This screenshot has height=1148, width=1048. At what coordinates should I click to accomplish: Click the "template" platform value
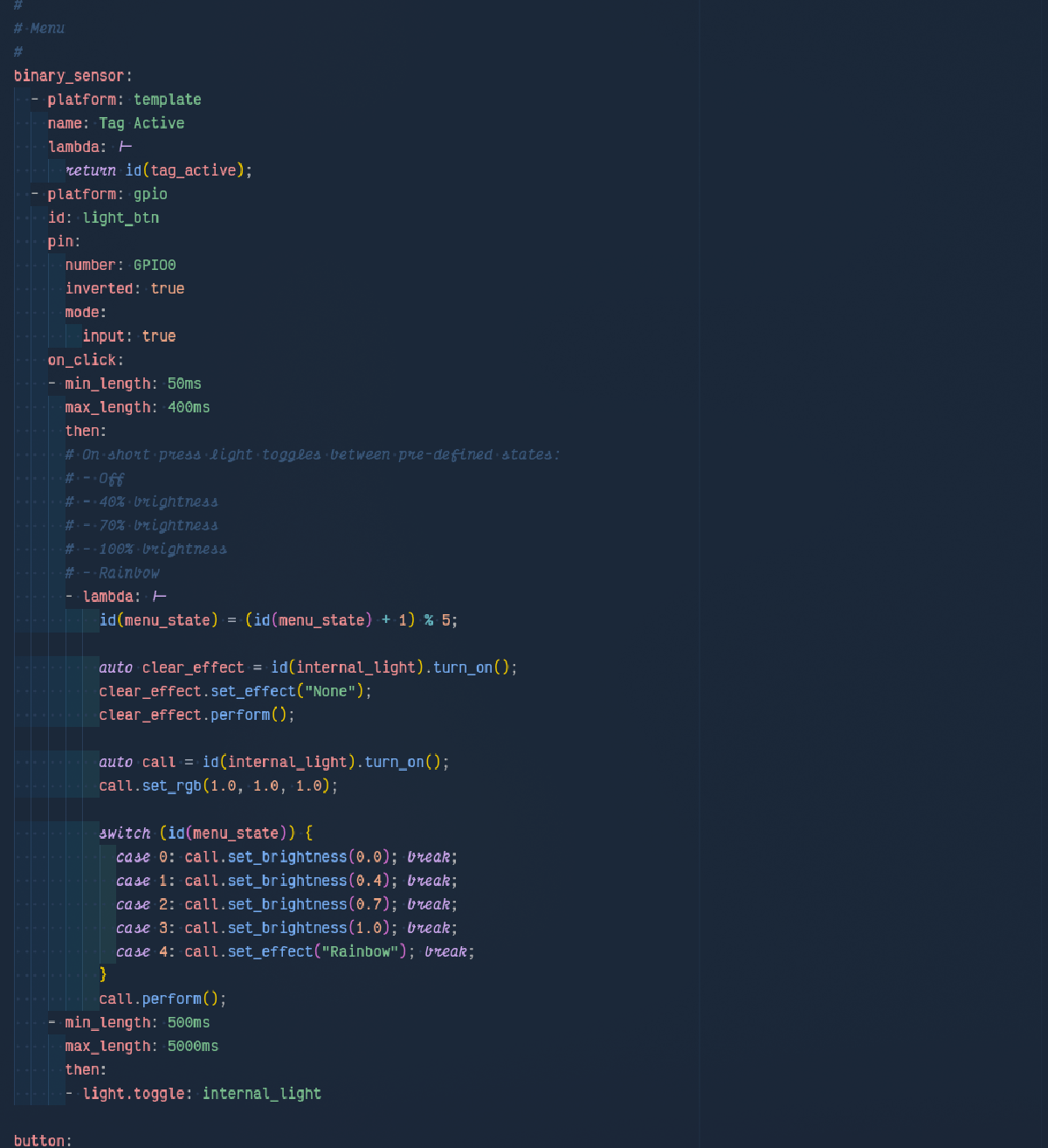(x=167, y=100)
